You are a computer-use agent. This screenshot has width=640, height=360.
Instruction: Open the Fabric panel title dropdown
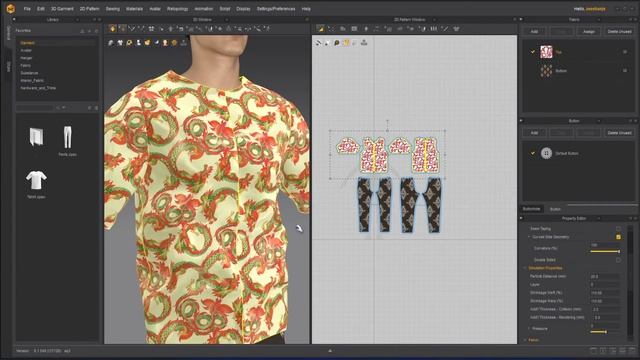(599, 19)
